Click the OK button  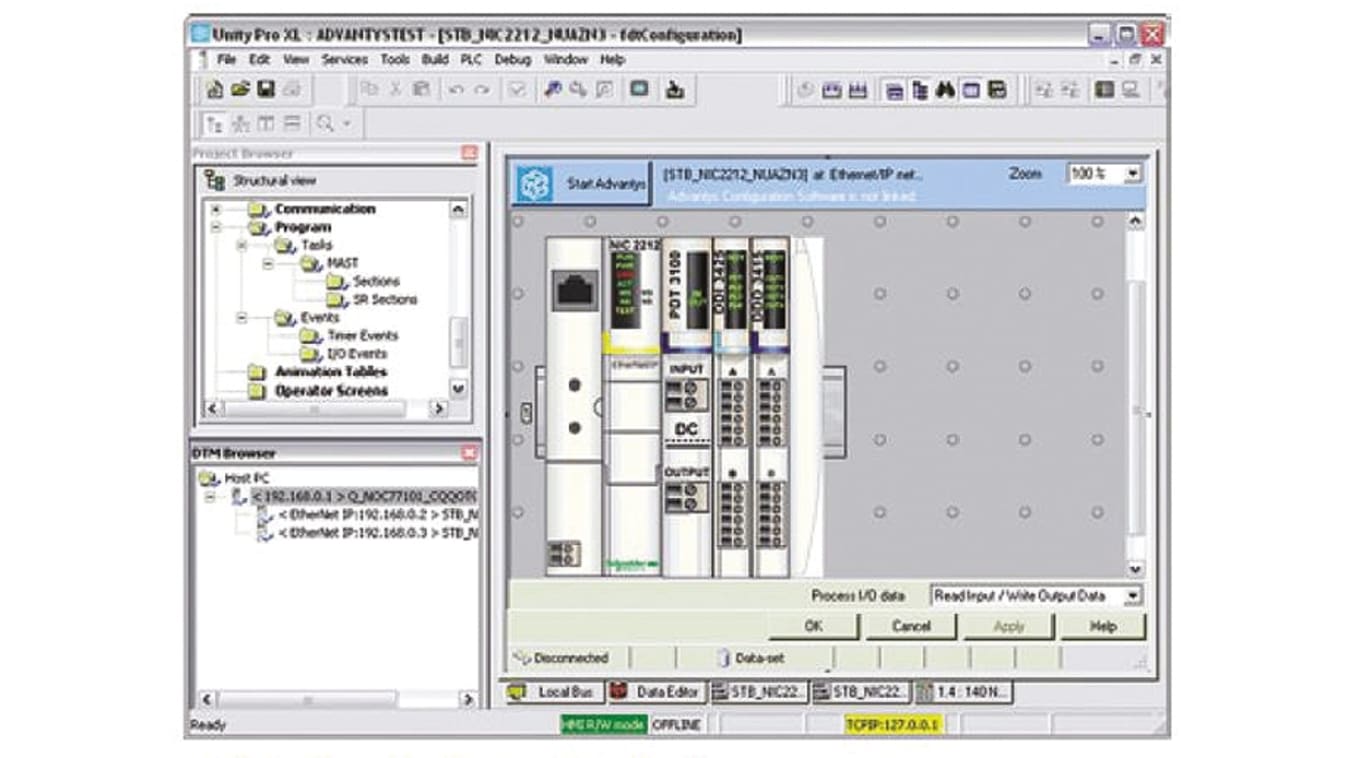(x=815, y=627)
